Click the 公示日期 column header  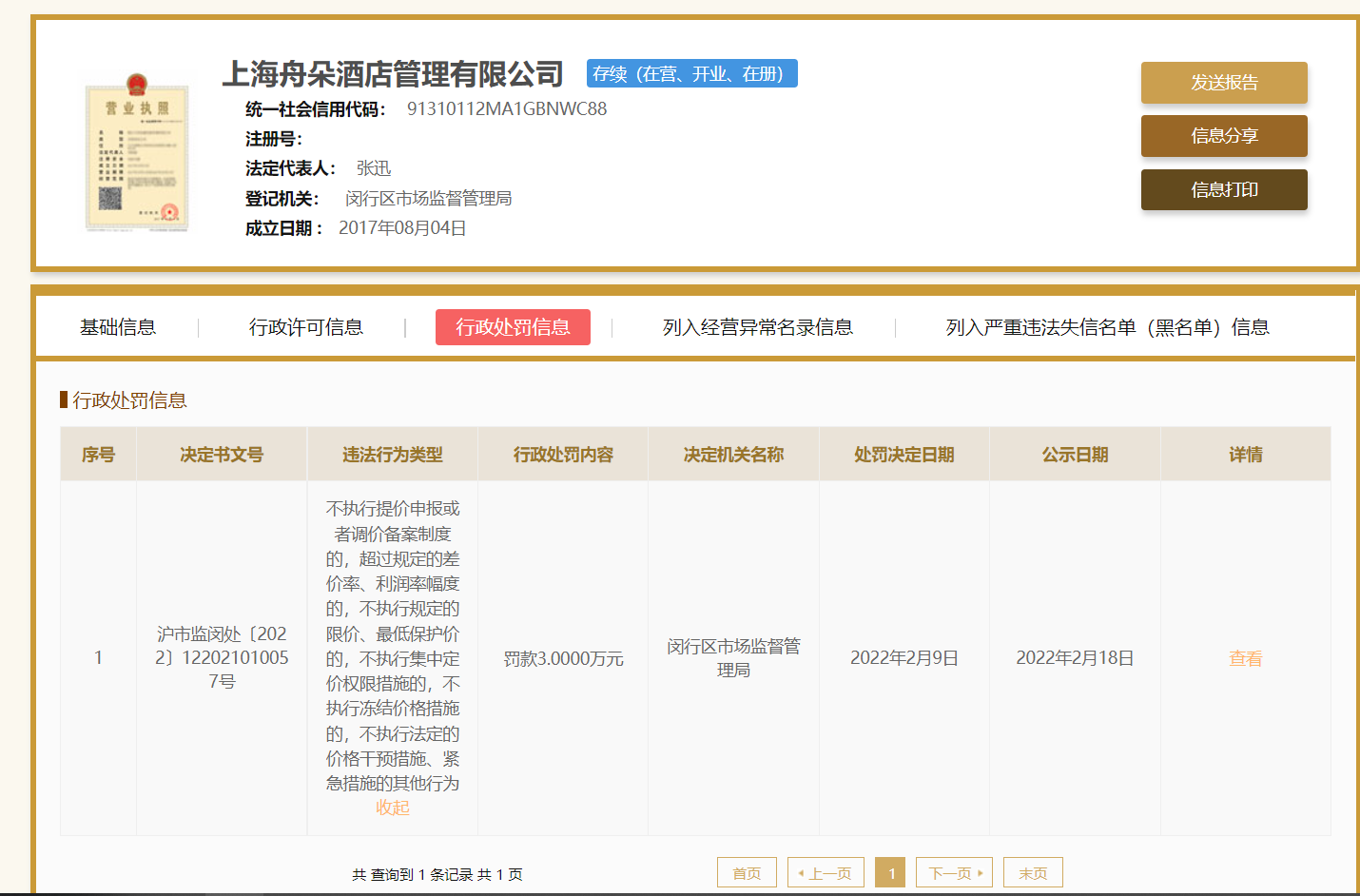click(x=1075, y=455)
